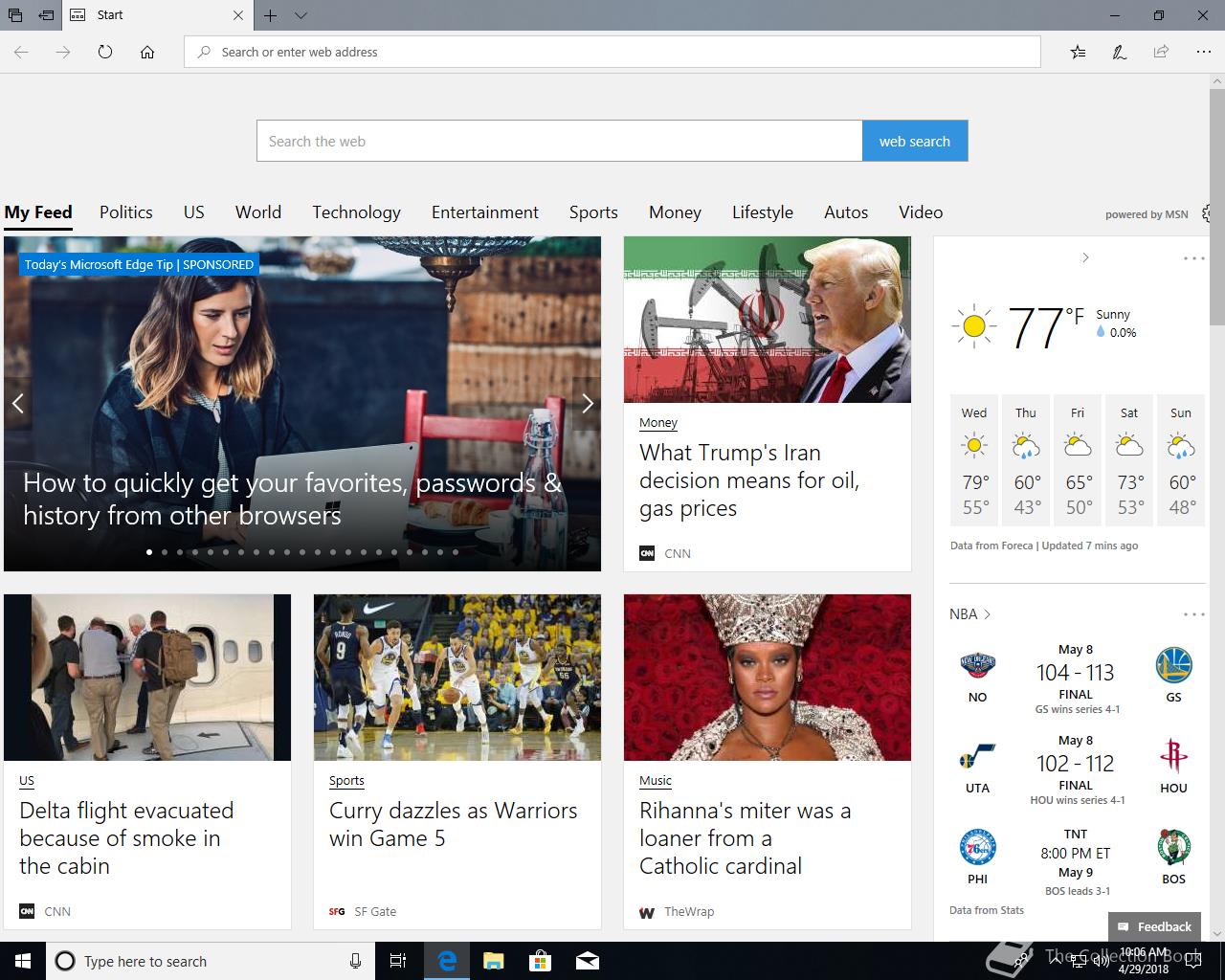Switch to the Politics tab
This screenshot has height=980, width=1225.
tap(126, 212)
